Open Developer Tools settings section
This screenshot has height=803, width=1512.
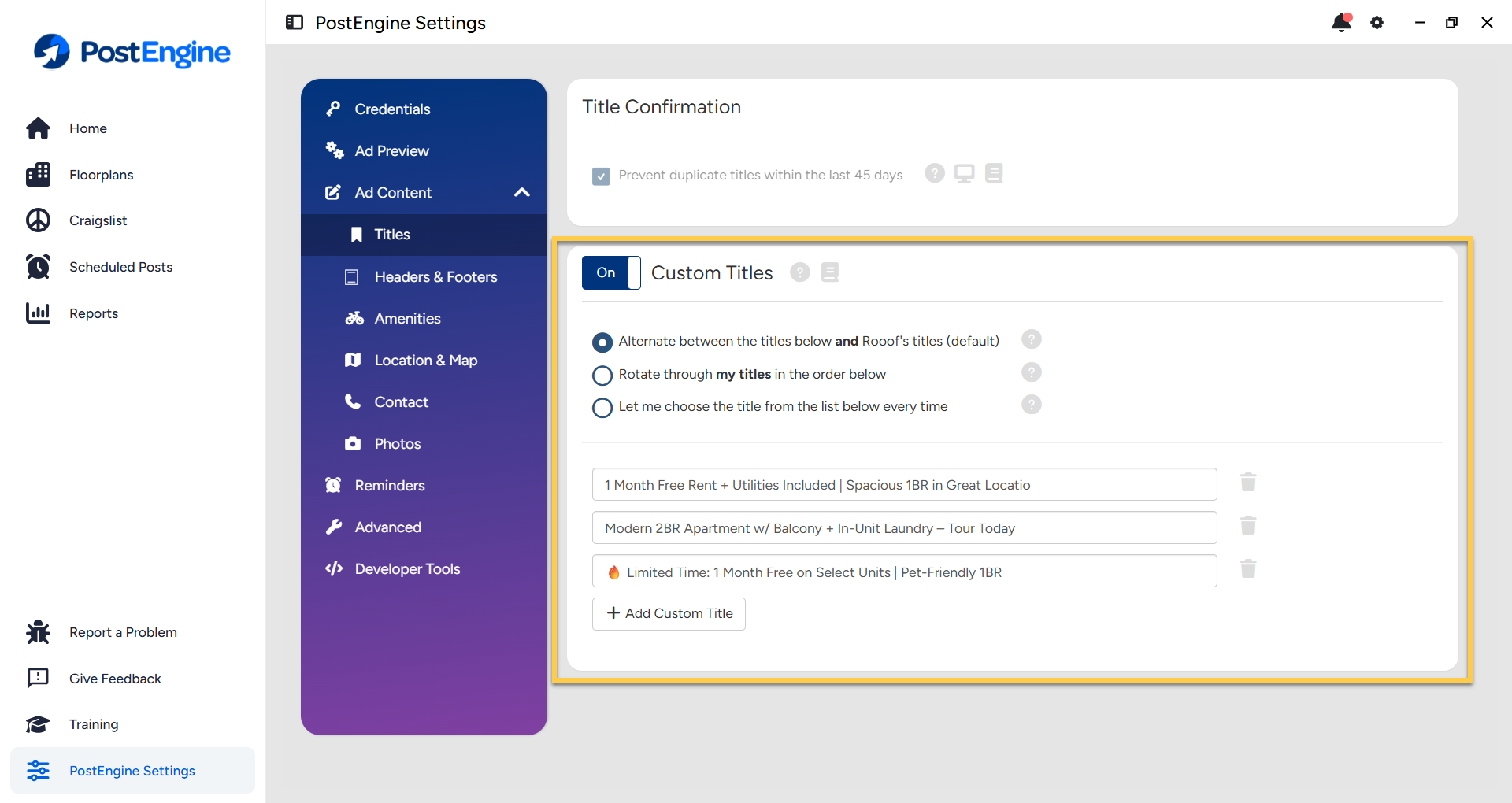pyautogui.click(x=407, y=568)
